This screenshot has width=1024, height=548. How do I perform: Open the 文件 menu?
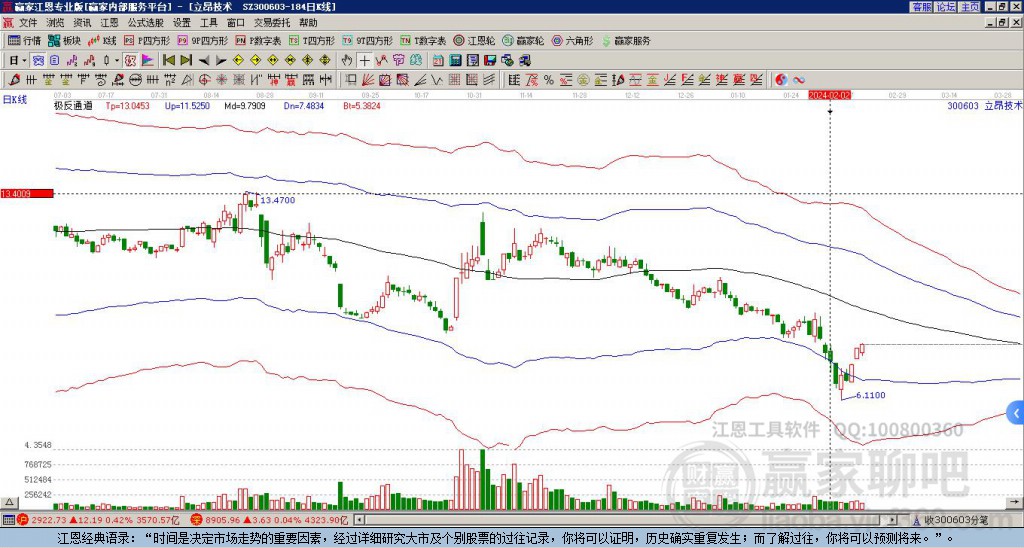coord(28,23)
